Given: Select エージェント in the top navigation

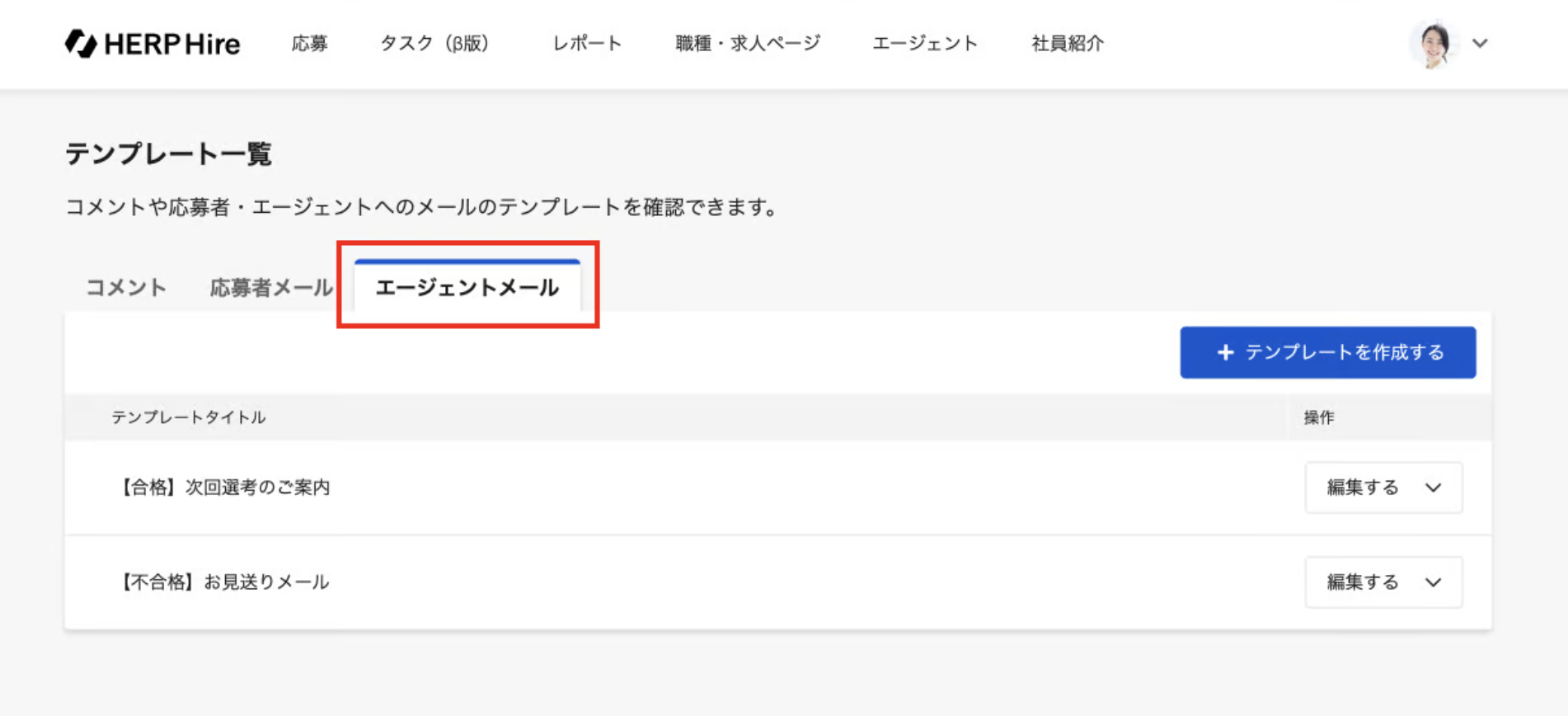Looking at the screenshot, I should [925, 44].
